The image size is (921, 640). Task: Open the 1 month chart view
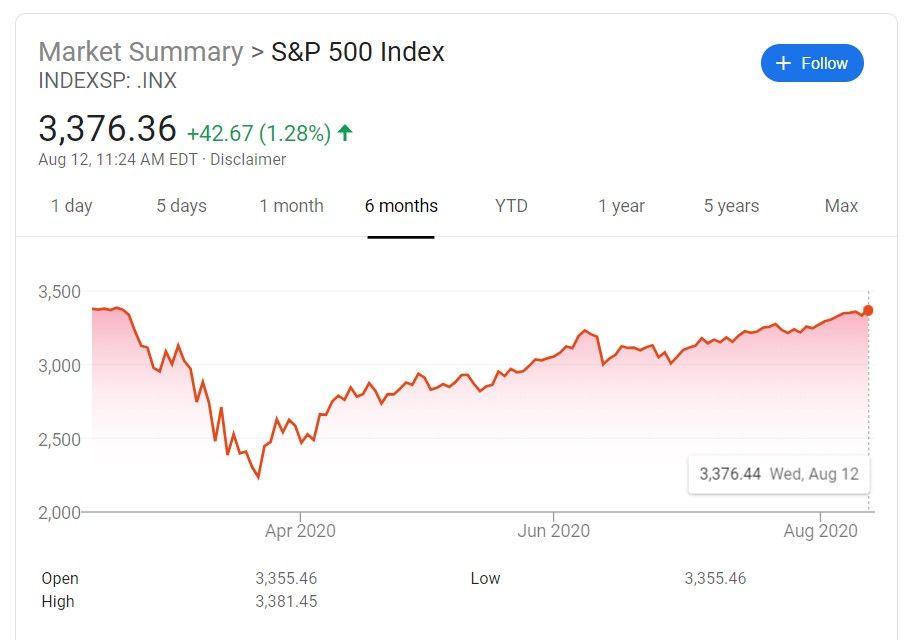point(291,206)
